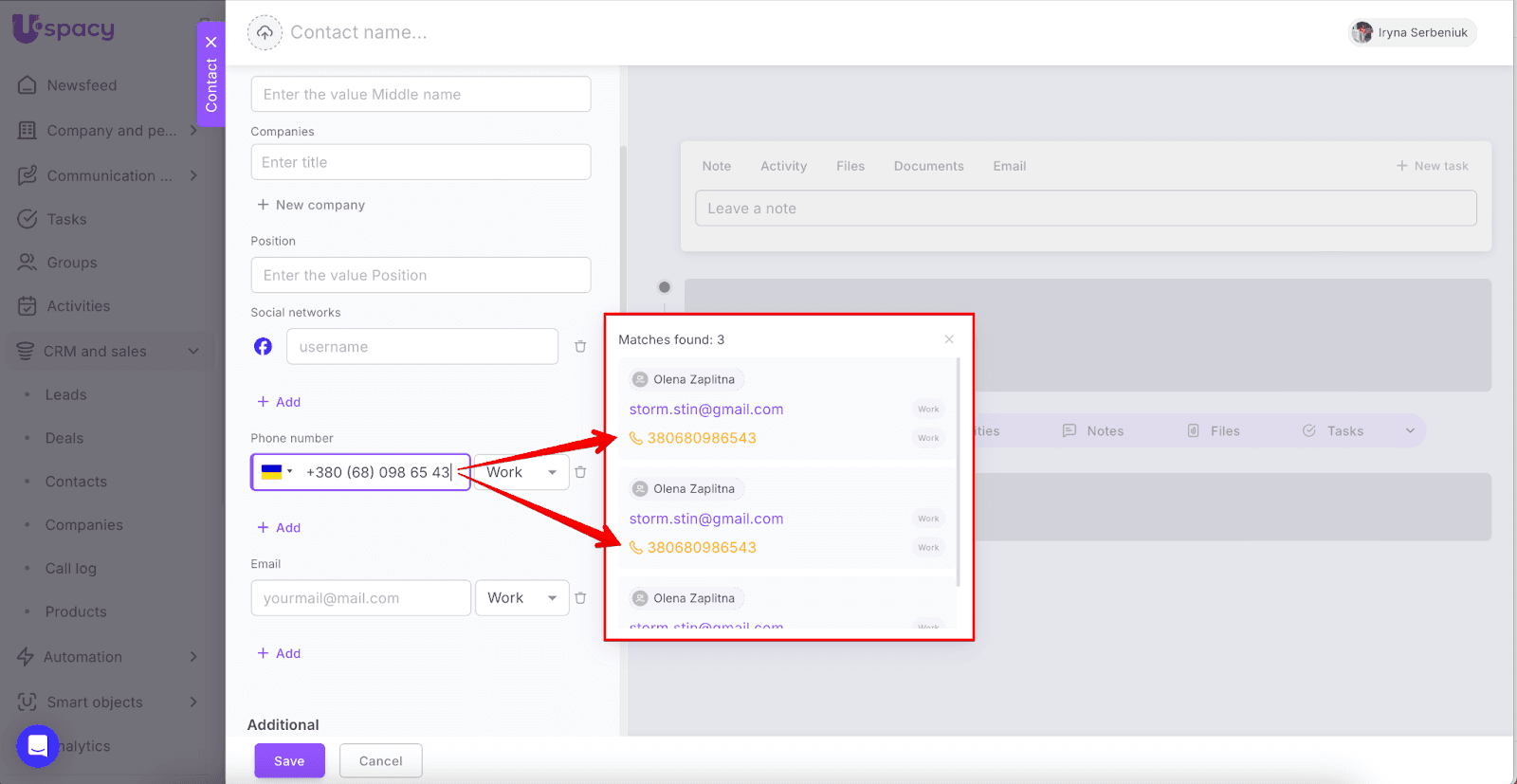Click the New company link
Viewport: 1517px width, 784px height.
coord(311,205)
